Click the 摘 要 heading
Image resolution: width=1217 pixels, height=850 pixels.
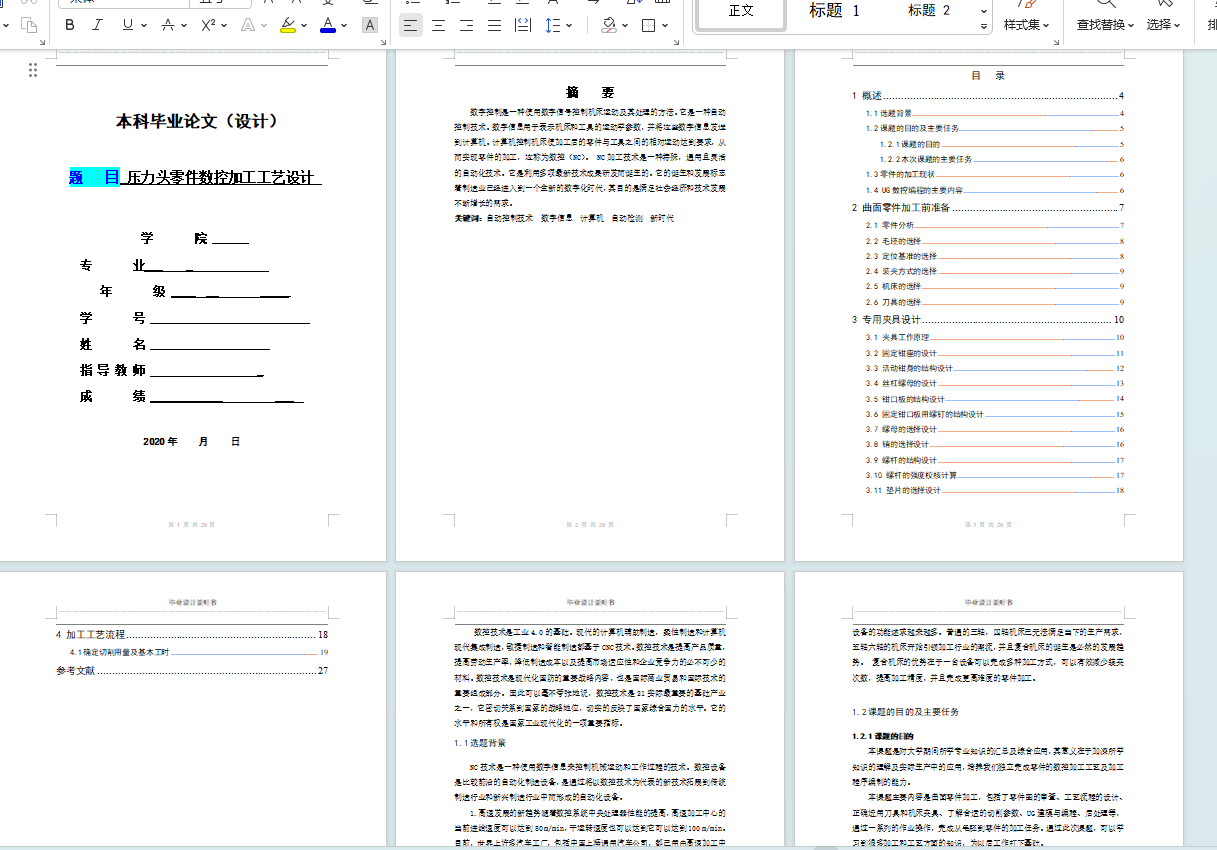point(590,92)
